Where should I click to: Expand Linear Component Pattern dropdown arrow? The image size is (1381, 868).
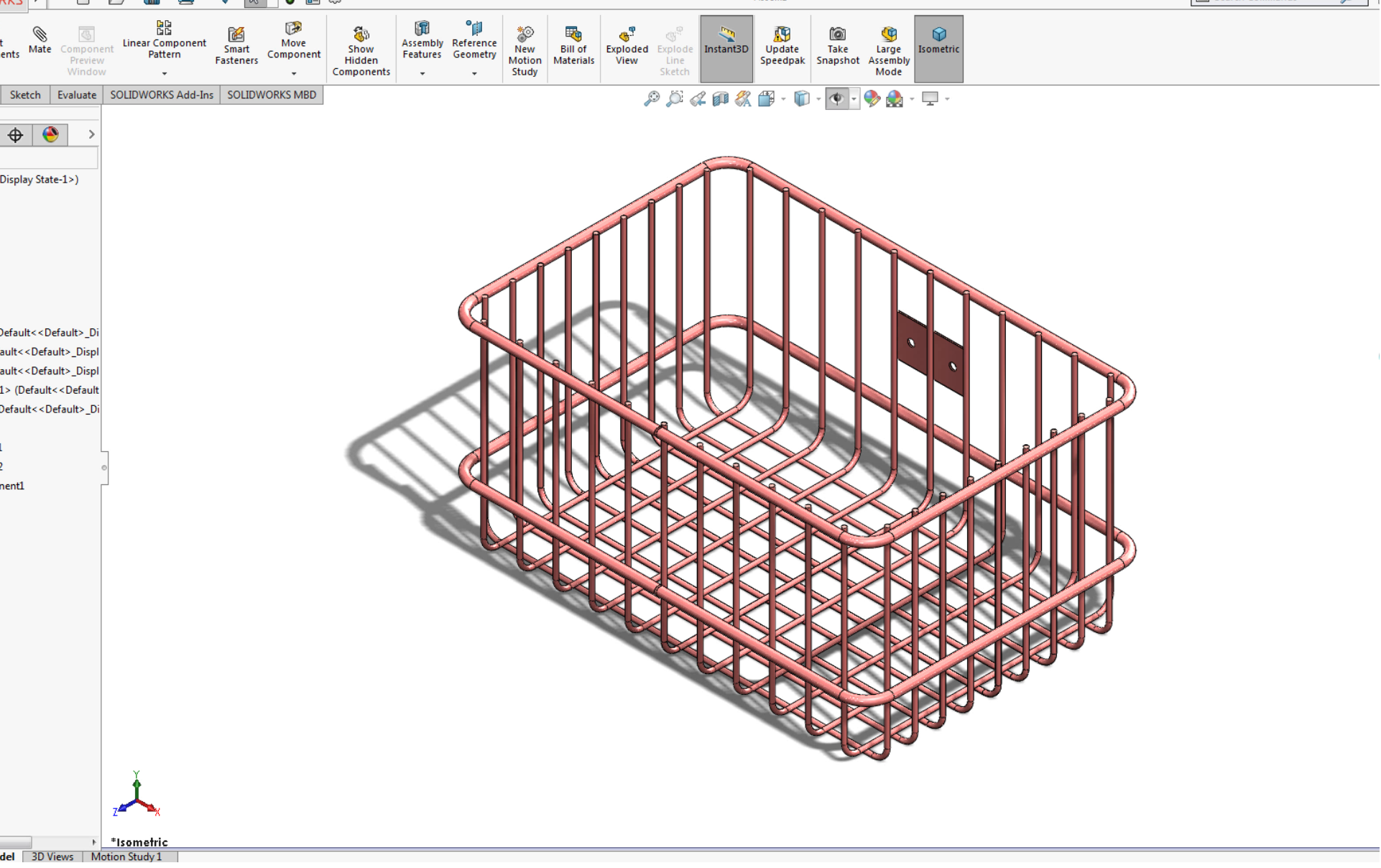tap(165, 73)
